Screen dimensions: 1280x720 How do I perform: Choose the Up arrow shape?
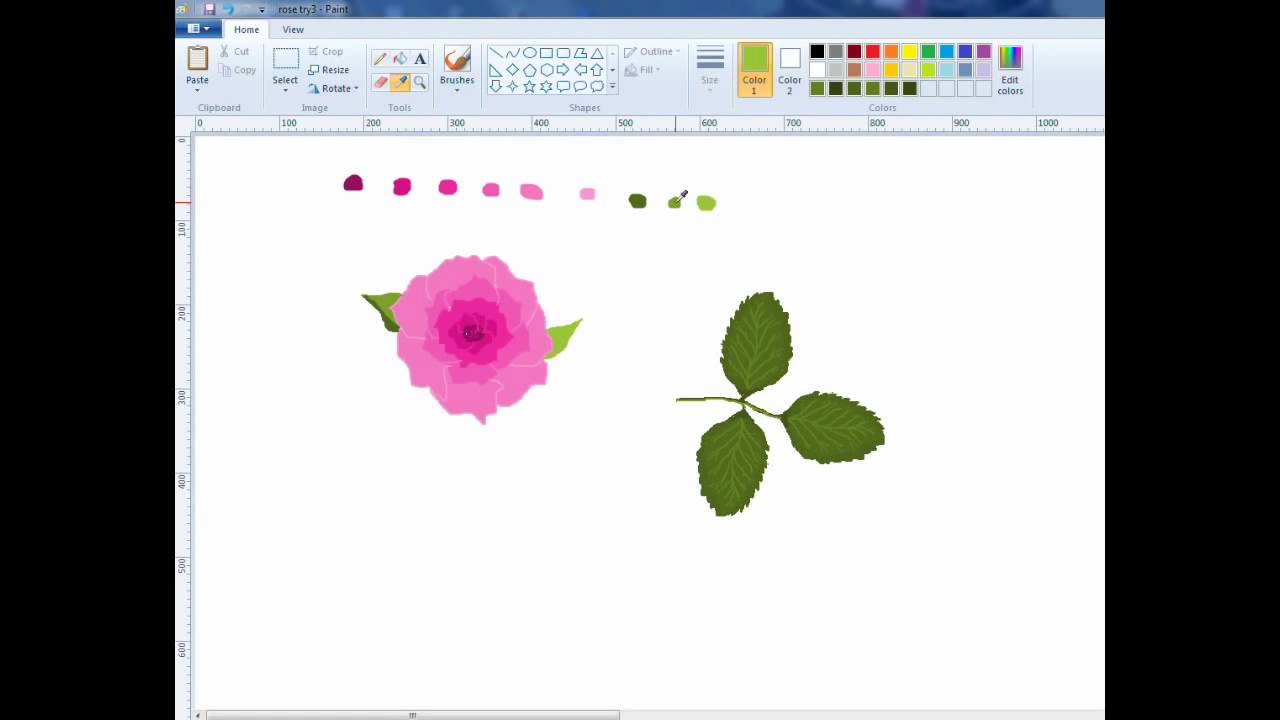click(597, 70)
